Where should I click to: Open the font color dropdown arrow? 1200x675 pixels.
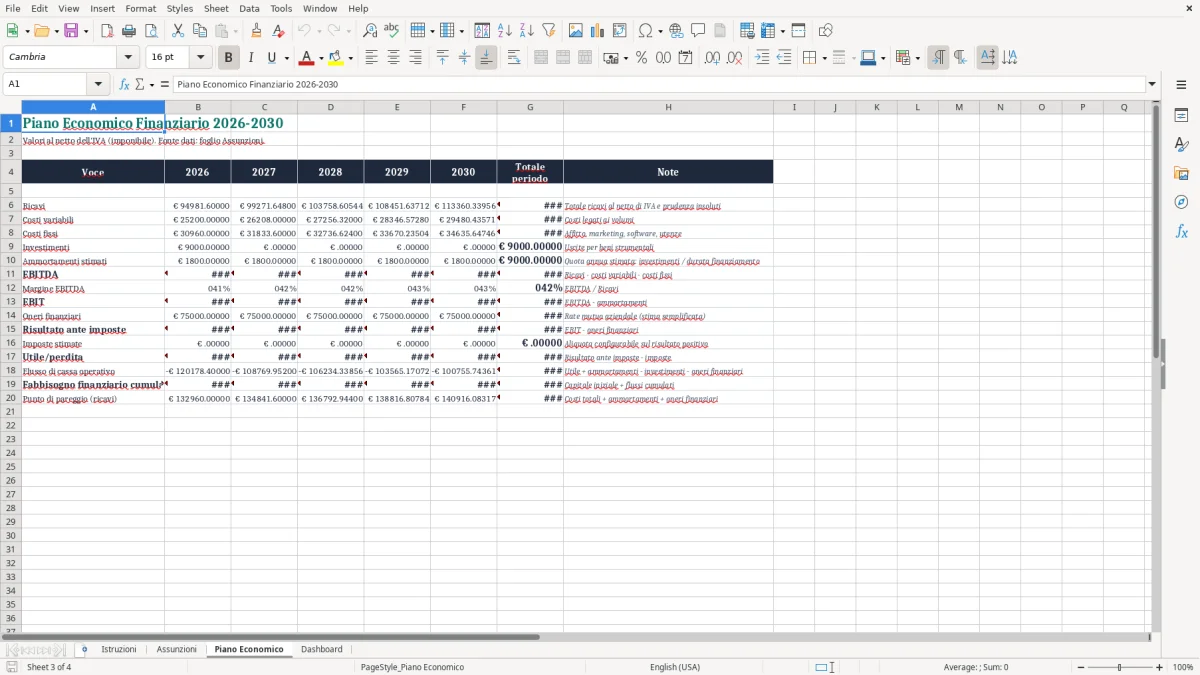[321, 58]
